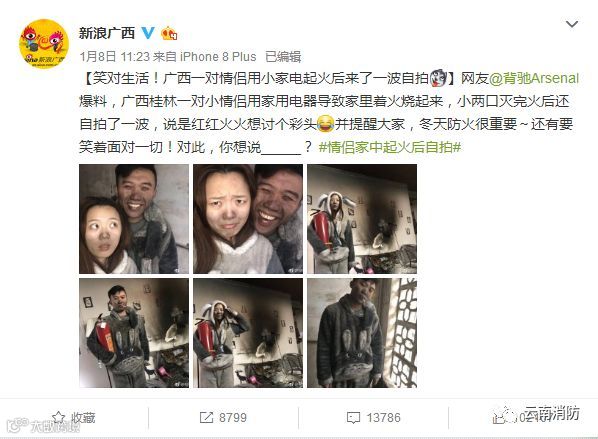Click the star 收藏 favorite icon
598x439 pixels.
click(58, 417)
